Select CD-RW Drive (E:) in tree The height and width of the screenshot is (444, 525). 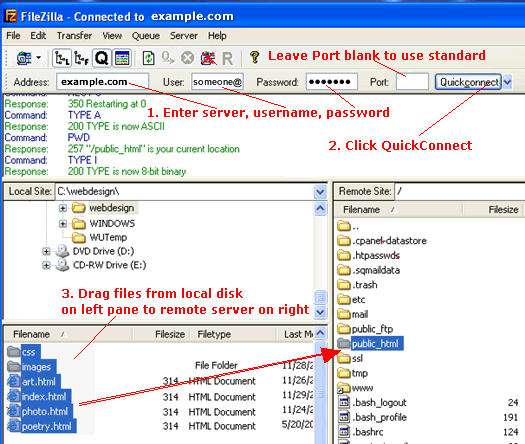click(x=109, y=265)
